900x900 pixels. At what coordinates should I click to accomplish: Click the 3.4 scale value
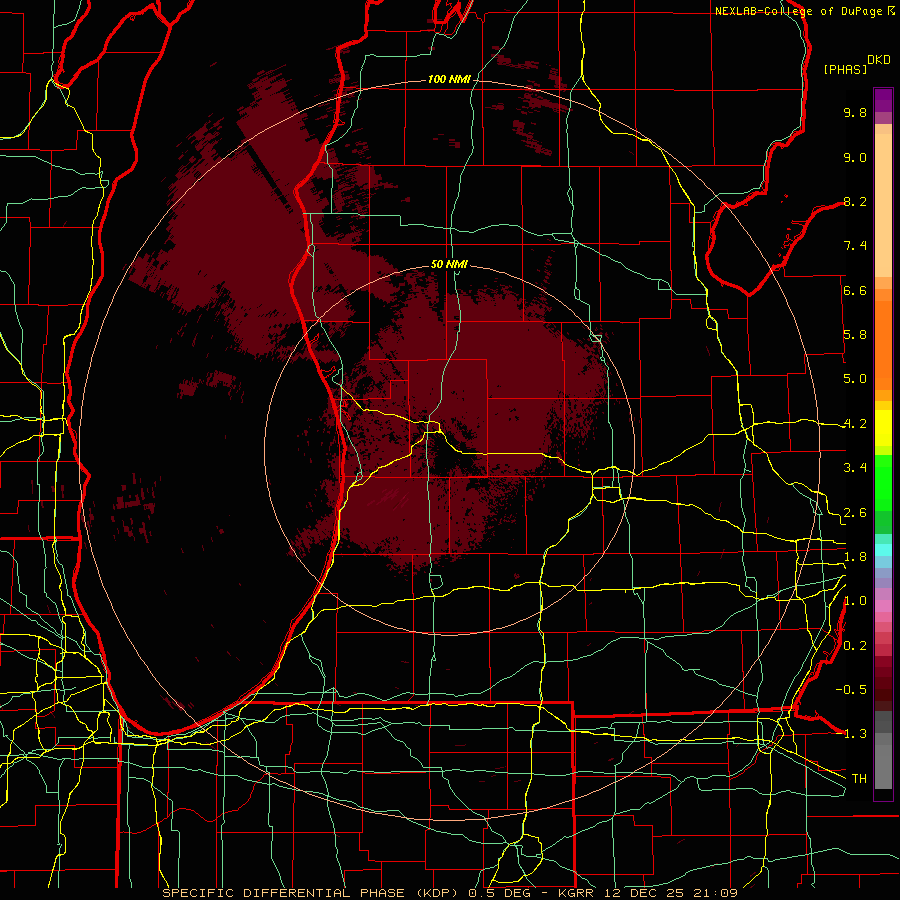point(855,468)
